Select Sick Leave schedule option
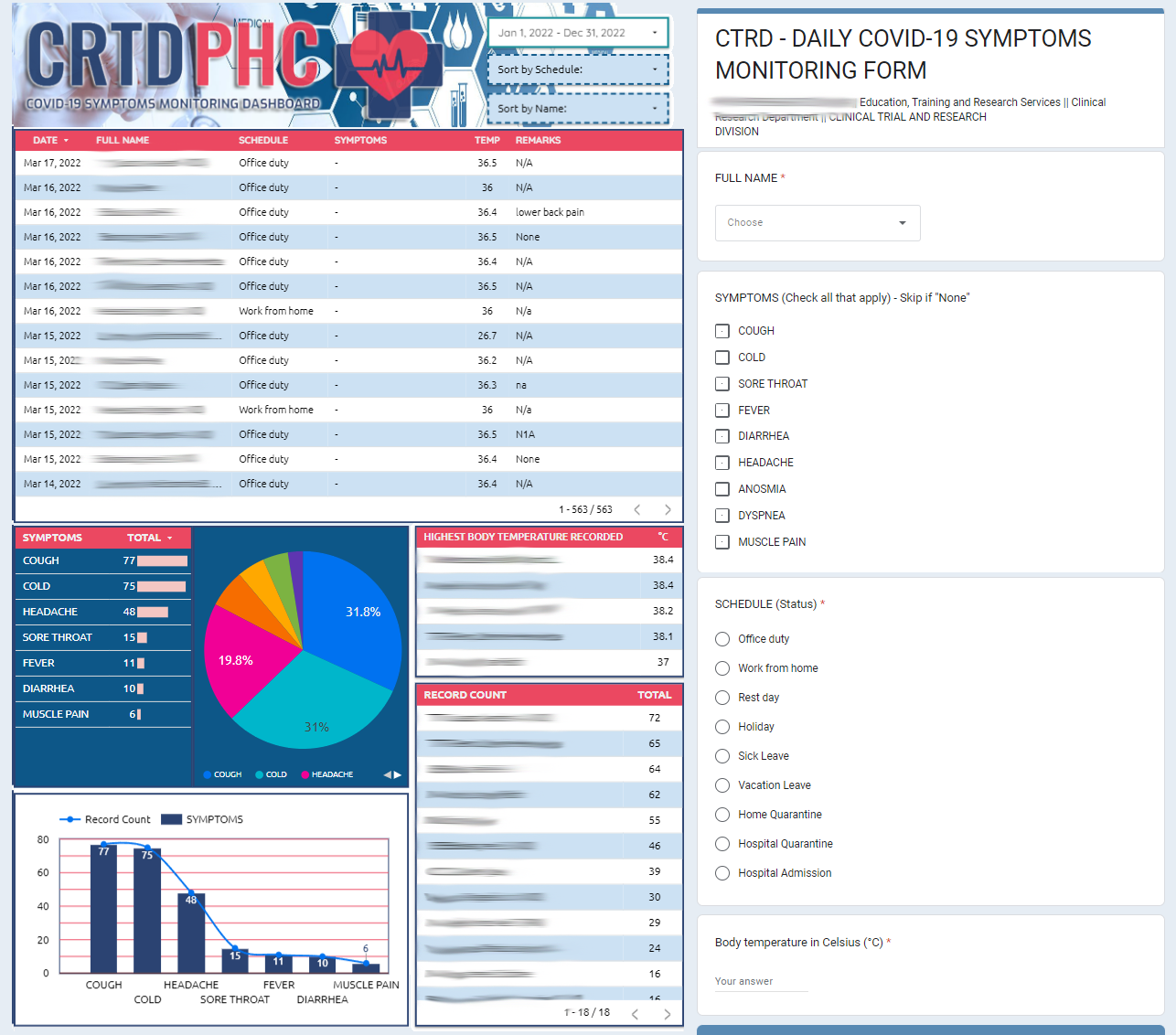Image resolution: width=1176 pixels, height=1035 pixels. [x=722, y=756]
